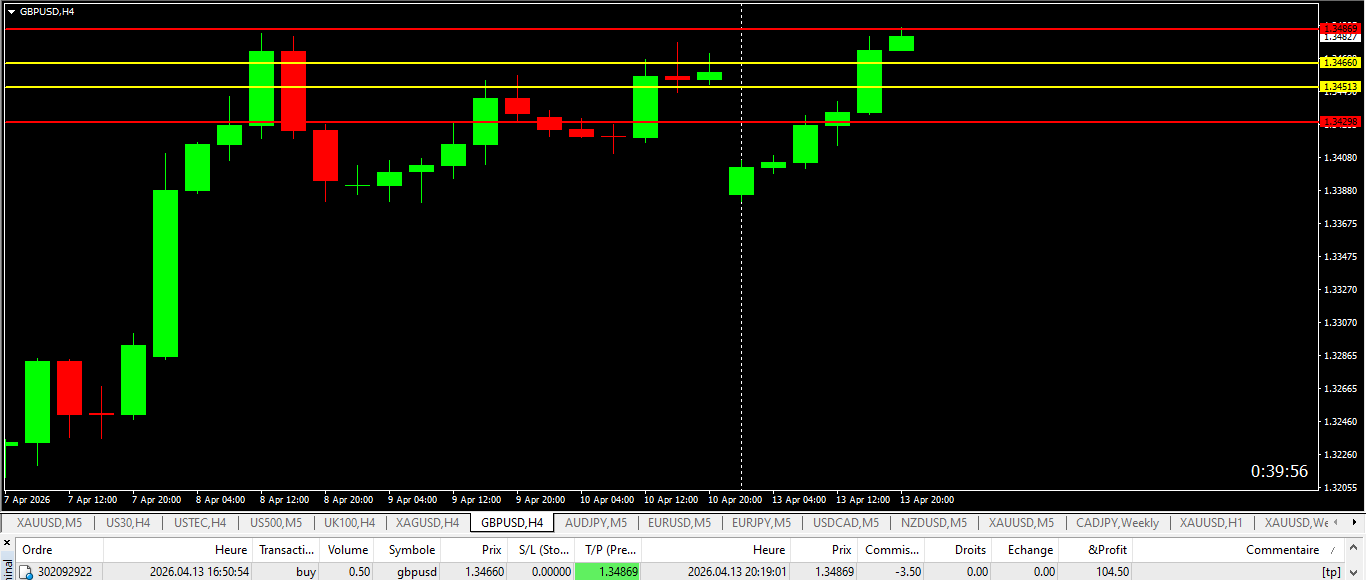Viewport: 1366px width, 580px height.
Task: Click the 1.33070 price scale value
Action: [x=1340, y=322]
